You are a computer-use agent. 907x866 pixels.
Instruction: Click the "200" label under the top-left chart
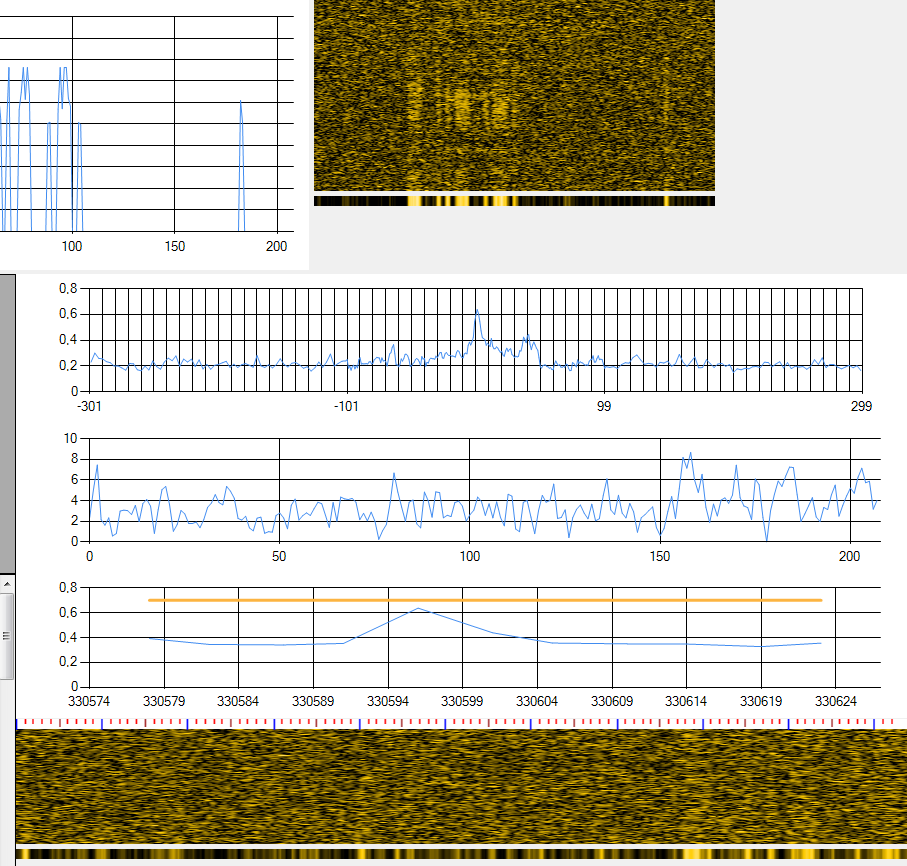click(276, 246)
